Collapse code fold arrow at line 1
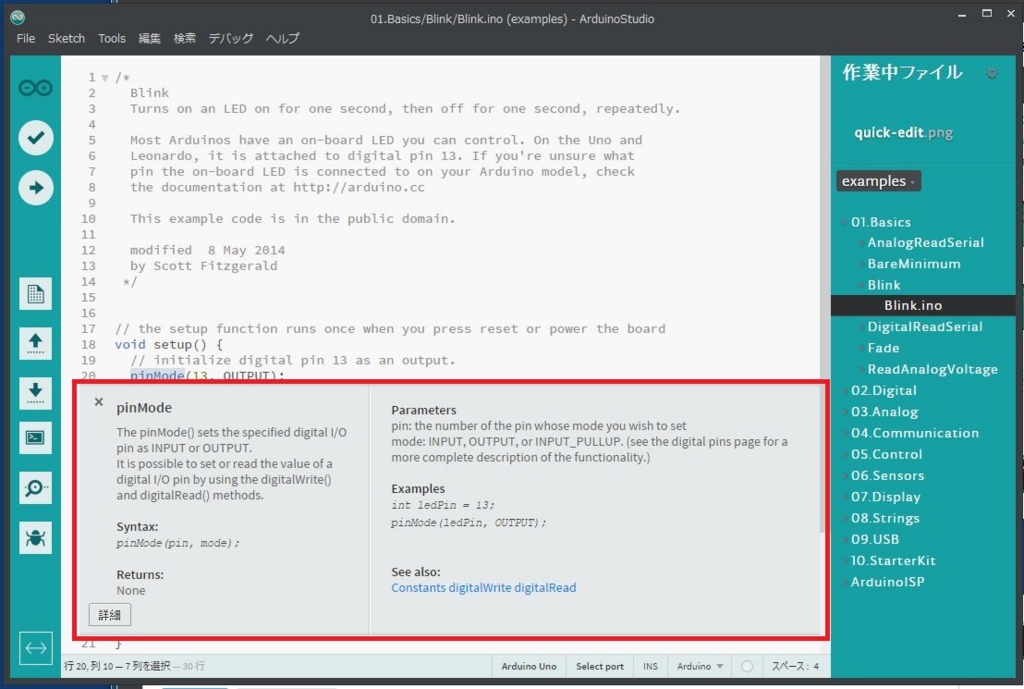 tap(104, 78)
